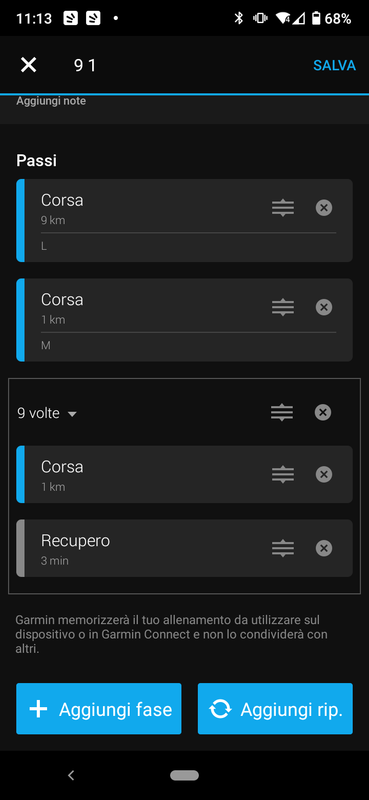
Task: Tap the Aggiungi note field
Action: pos(184,106)
